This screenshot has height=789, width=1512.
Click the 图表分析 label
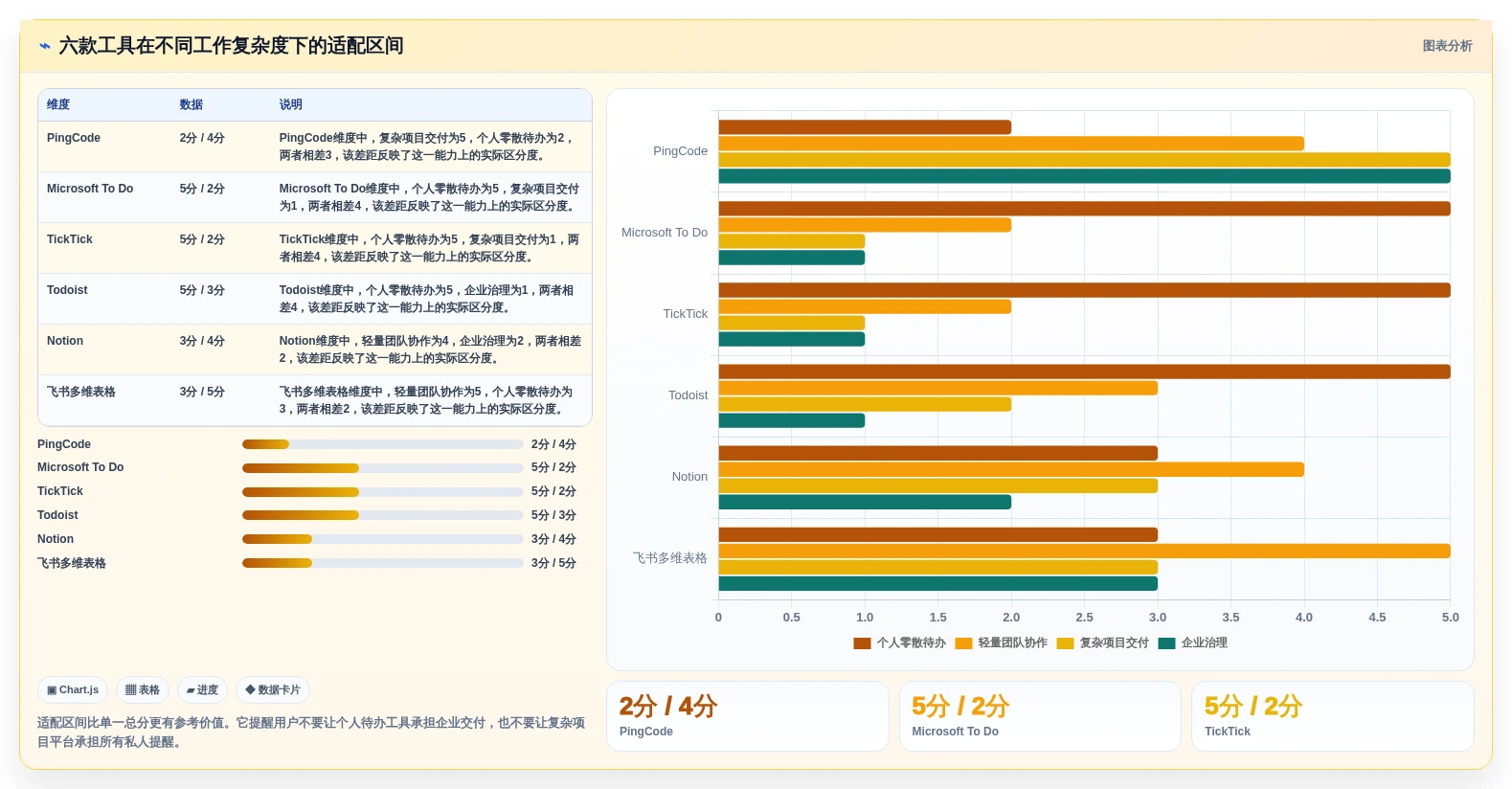1447,46
